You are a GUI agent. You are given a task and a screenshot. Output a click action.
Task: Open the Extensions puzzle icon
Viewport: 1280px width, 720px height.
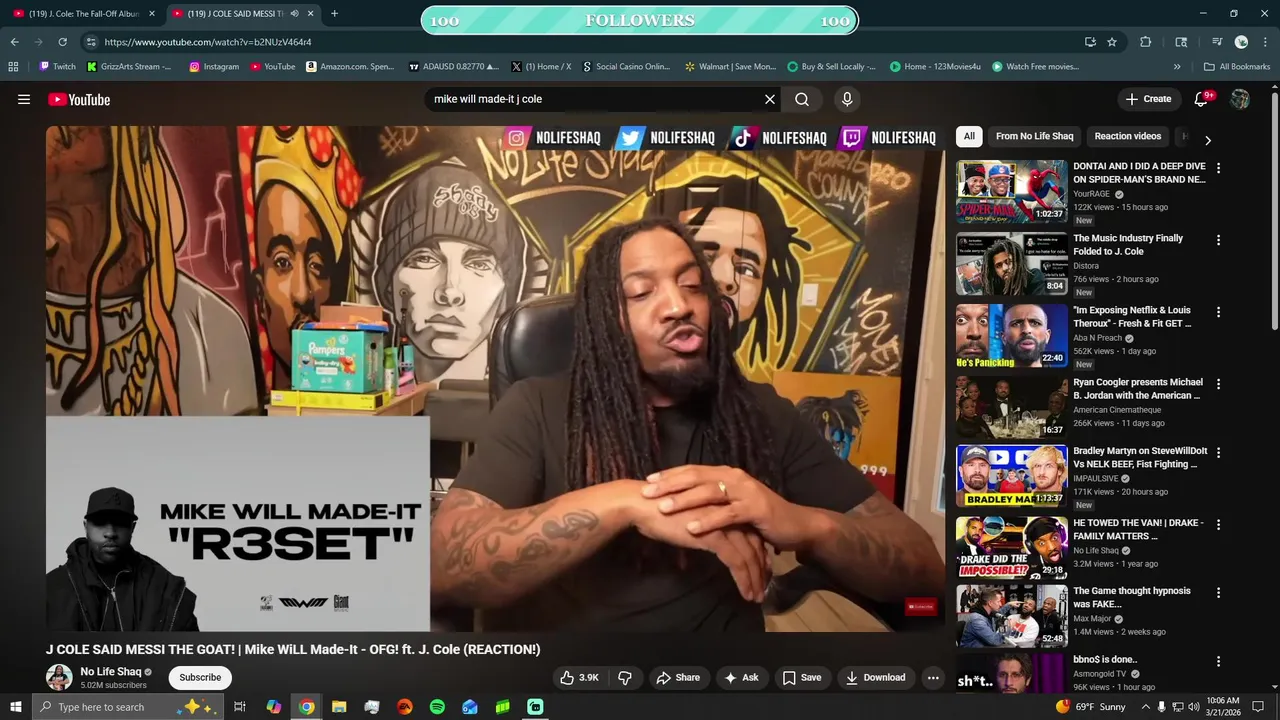coord(1146,42)
